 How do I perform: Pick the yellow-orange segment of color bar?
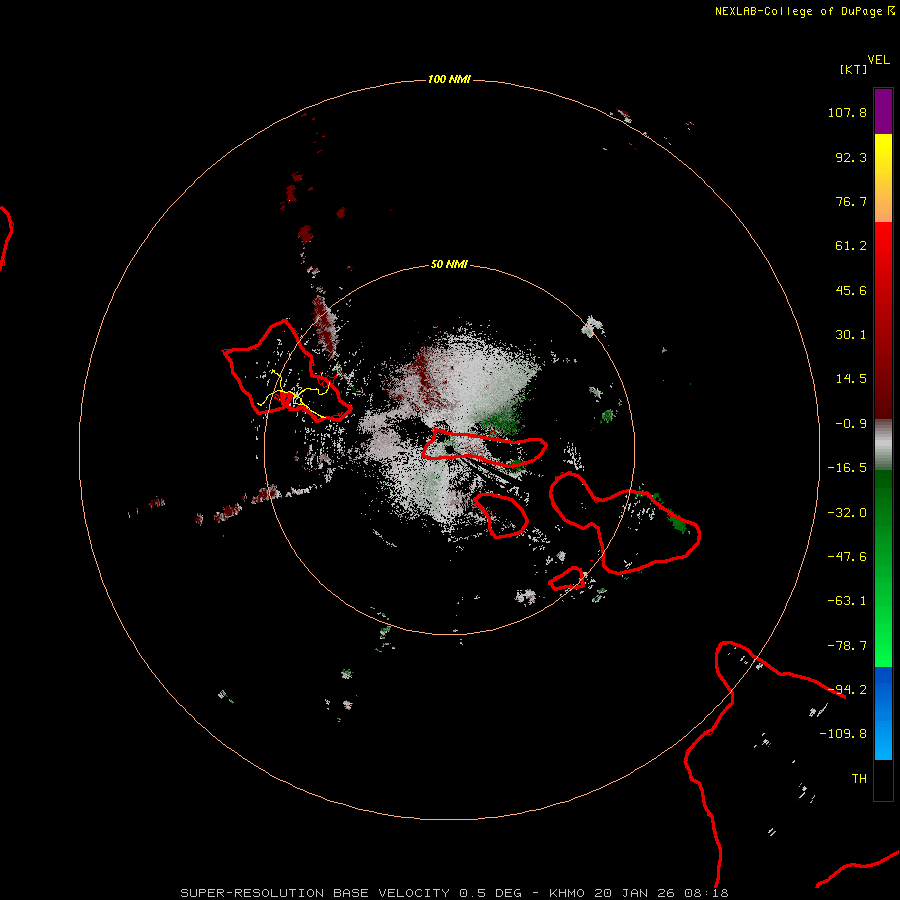883,178
